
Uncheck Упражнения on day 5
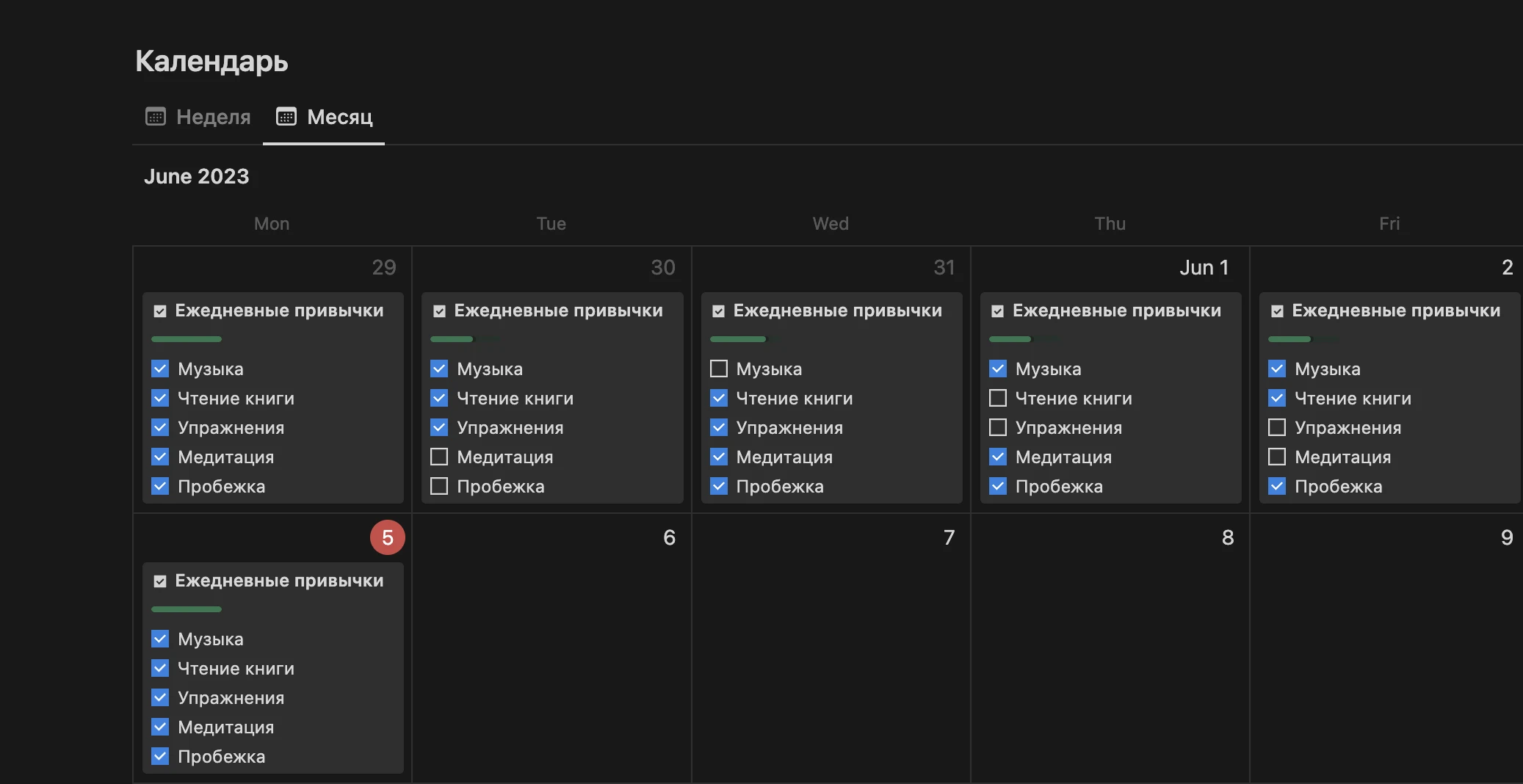click(160, 697)
